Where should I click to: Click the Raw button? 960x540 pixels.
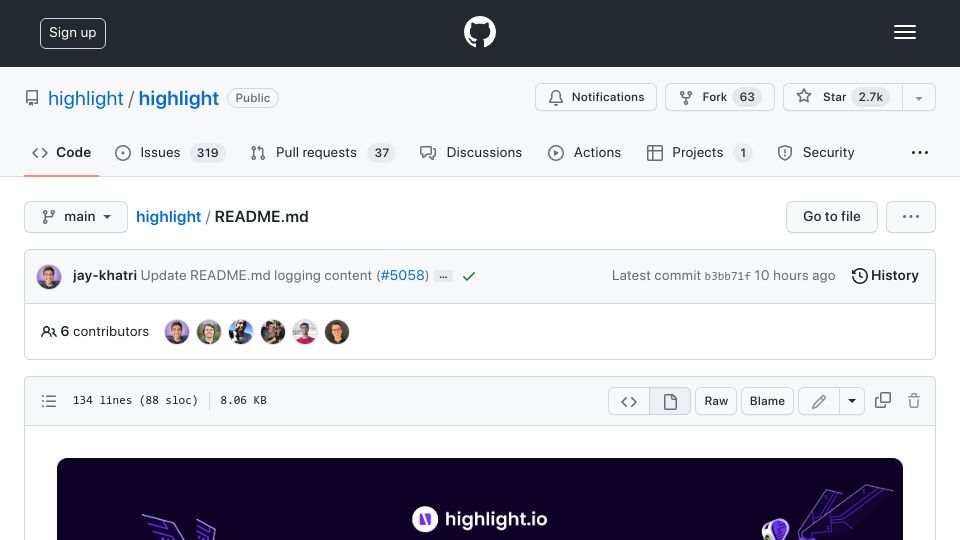click(x=716, y=401)
